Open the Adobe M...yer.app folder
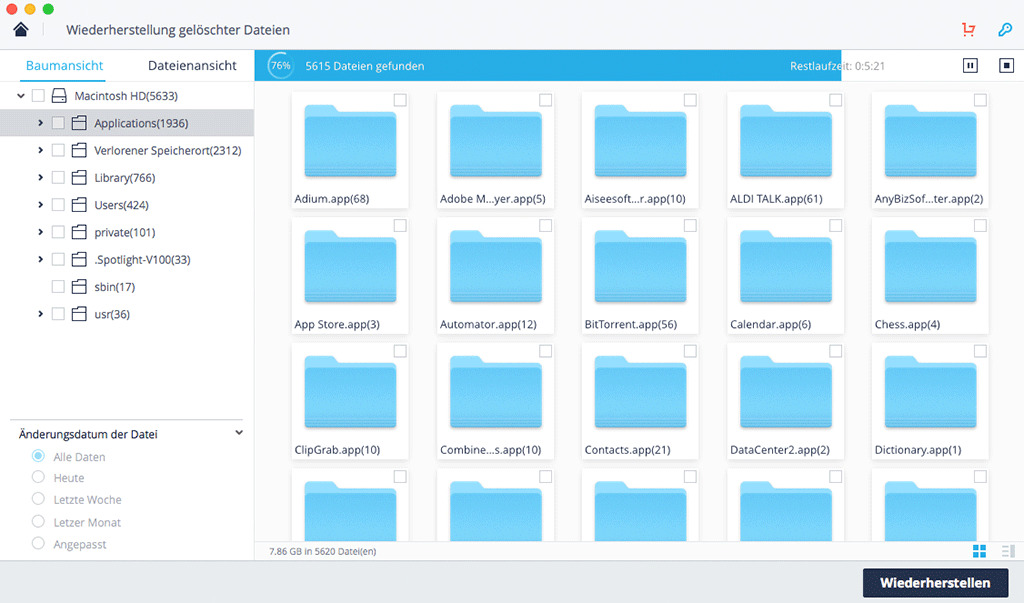 coord(496,150)
